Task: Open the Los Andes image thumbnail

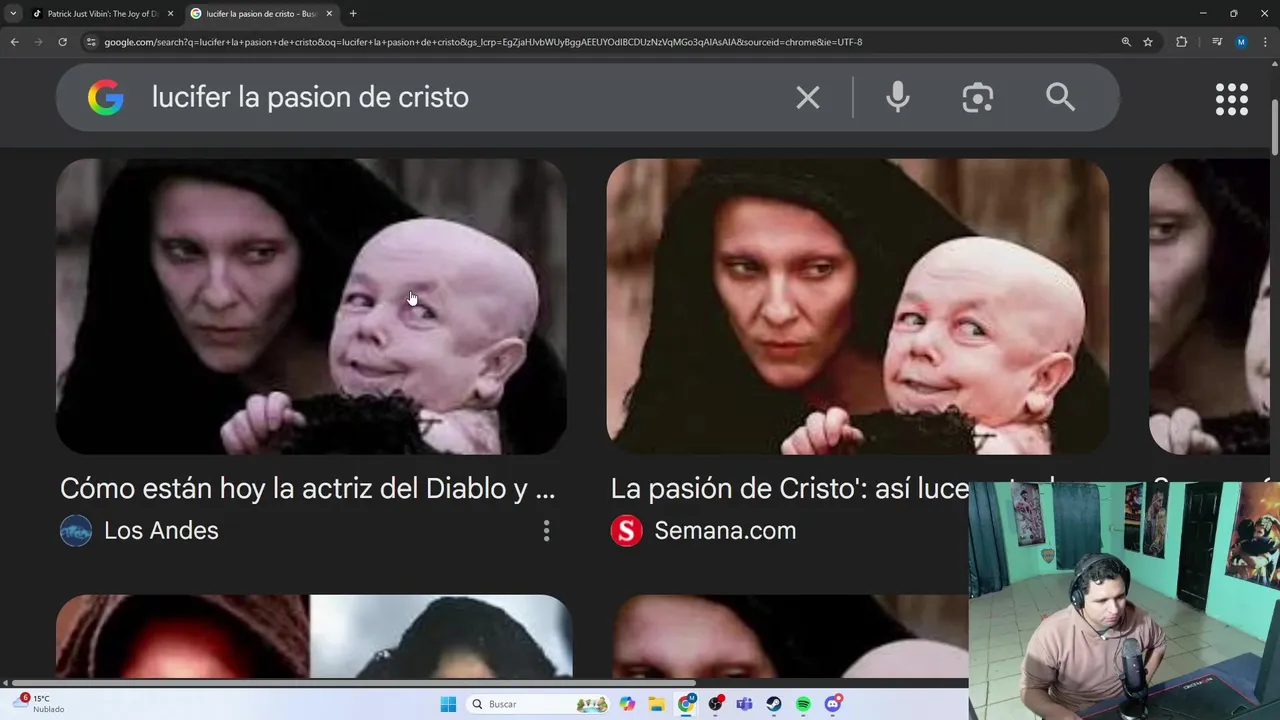Action: point(311,306)
